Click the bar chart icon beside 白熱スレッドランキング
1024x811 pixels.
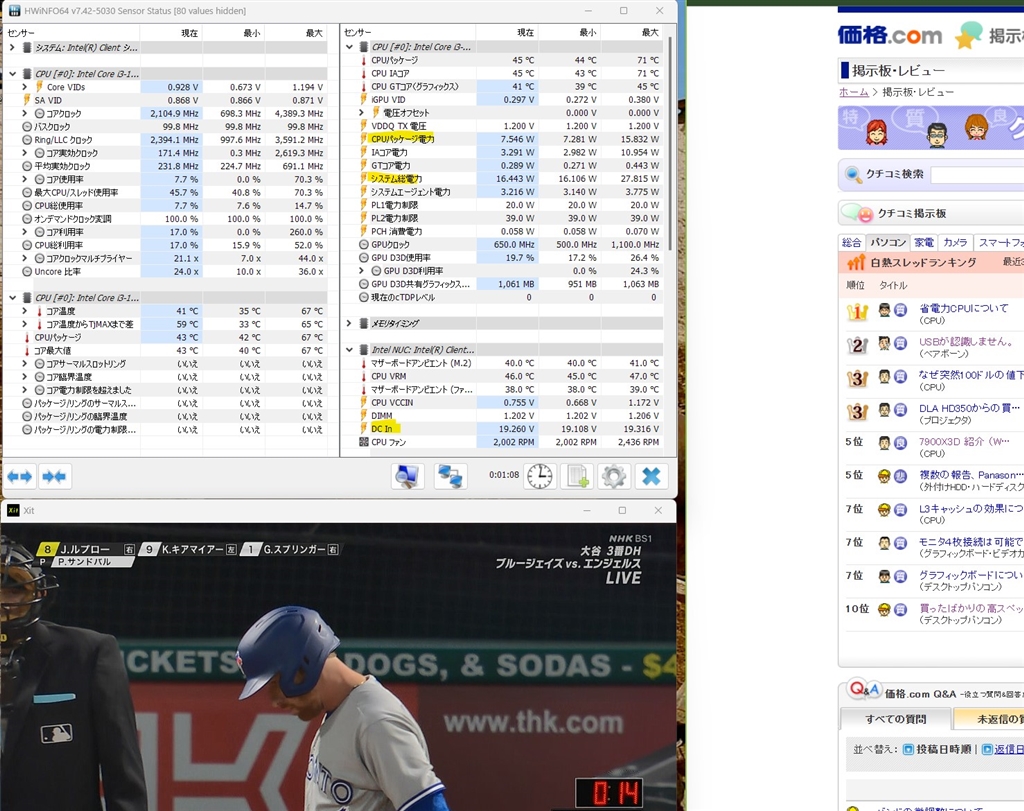tap(856, 262)
